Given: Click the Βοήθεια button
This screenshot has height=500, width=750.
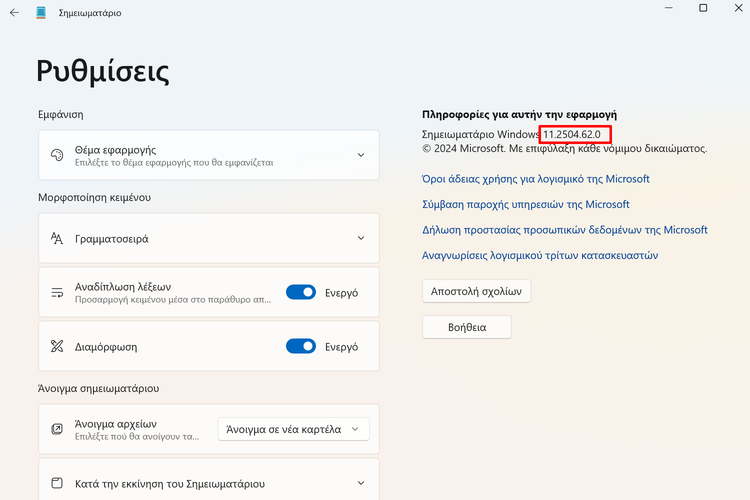Looking at the screenshot, I should [x=467, y=327].
